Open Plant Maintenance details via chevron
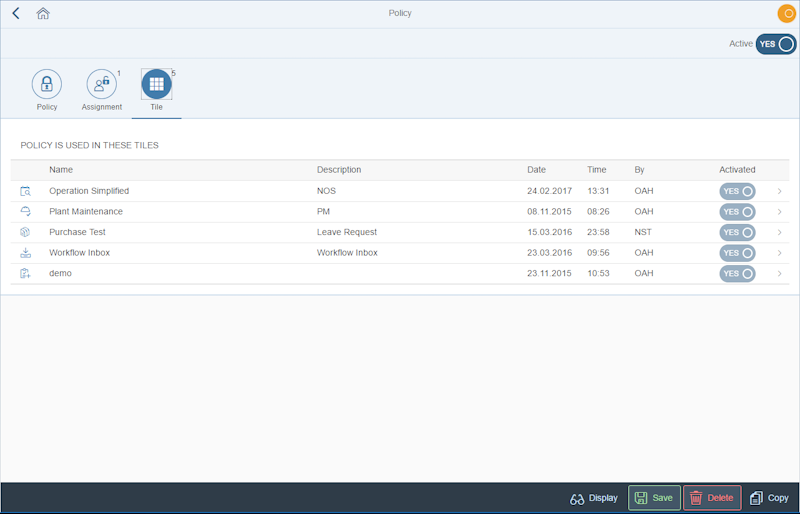The width and height of the screenshot is (800, 514). point(780,212)
